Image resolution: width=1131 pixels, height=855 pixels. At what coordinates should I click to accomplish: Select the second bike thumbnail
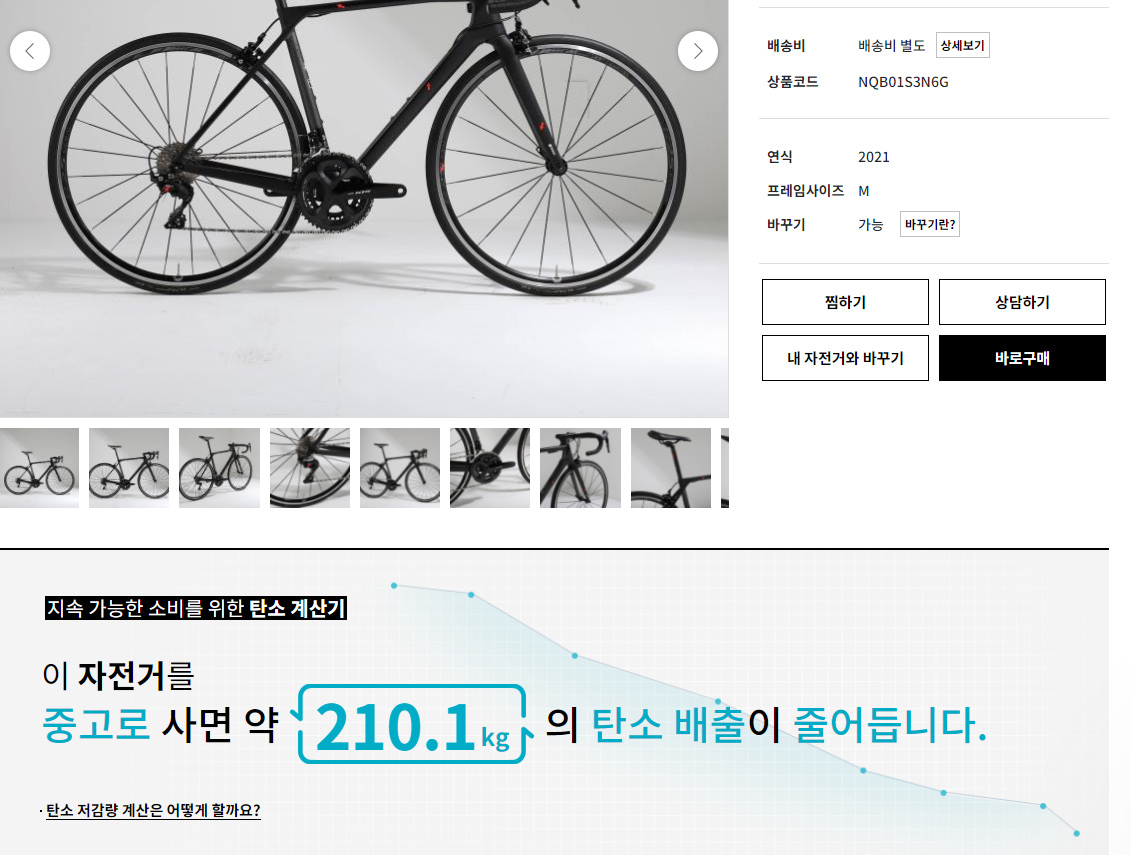pos(128,468)
